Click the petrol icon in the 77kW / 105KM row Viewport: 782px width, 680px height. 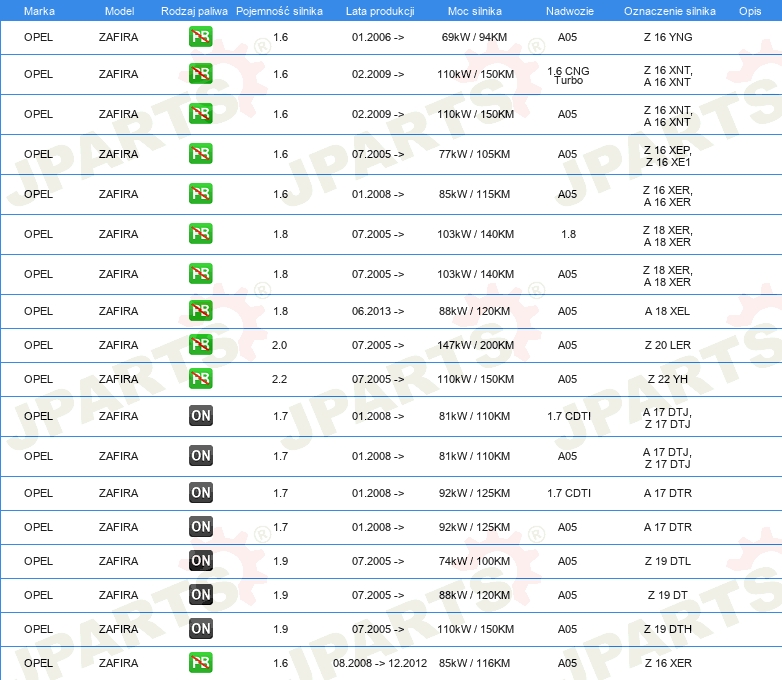pos(200,154)
